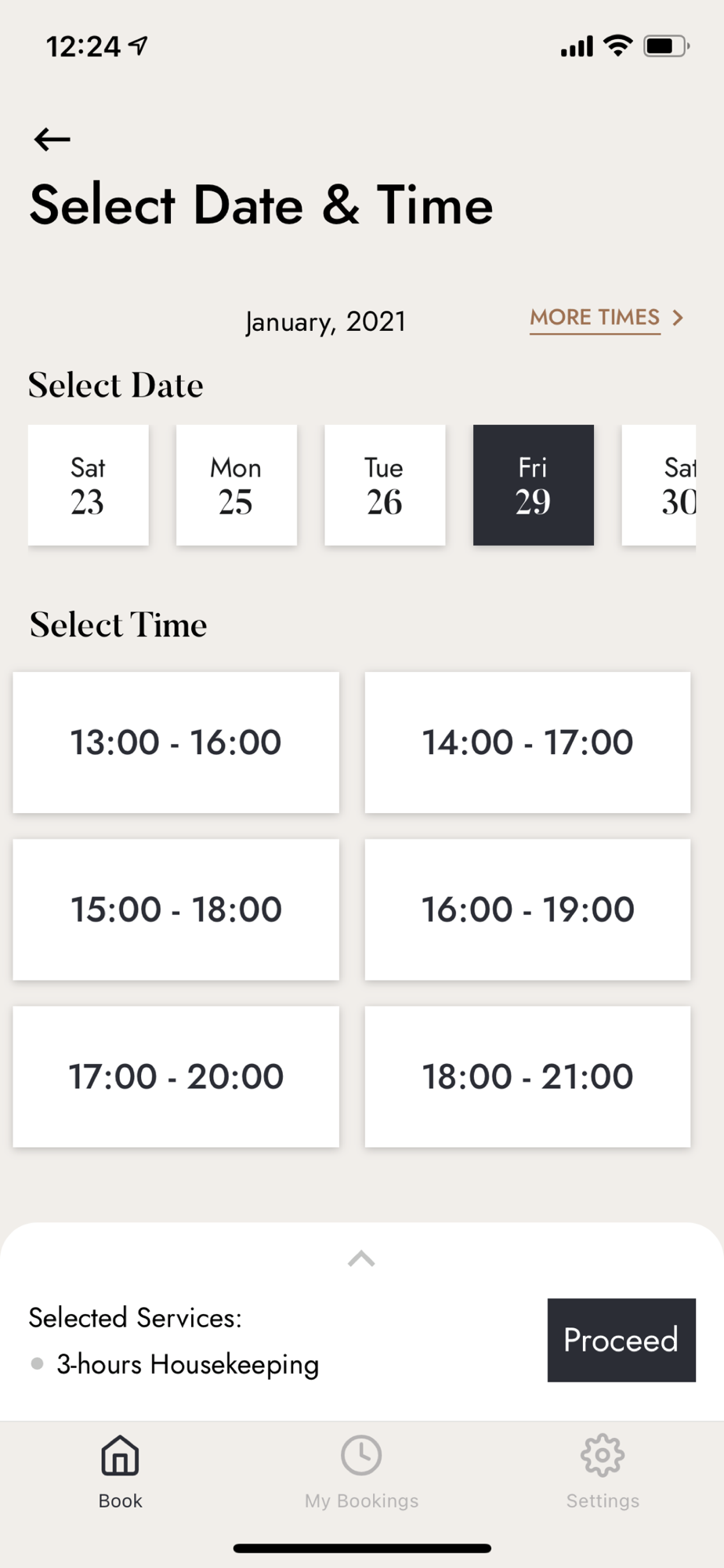The height and width of the screenshot is (1568, 724).
Task: Tap the Proceed button
Action: [x=621, y=1340]
